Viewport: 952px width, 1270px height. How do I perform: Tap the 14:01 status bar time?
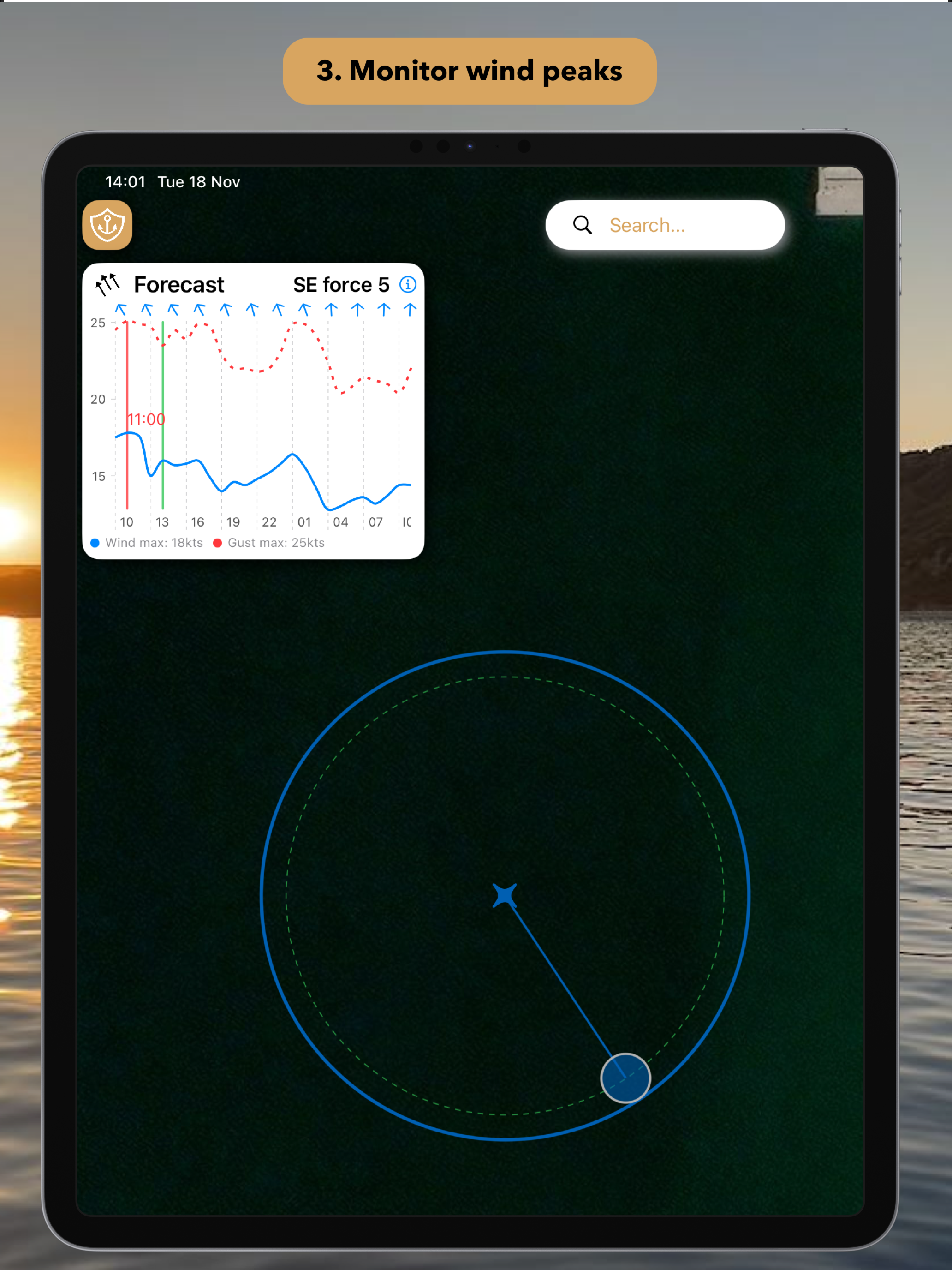tap(125, 182)
